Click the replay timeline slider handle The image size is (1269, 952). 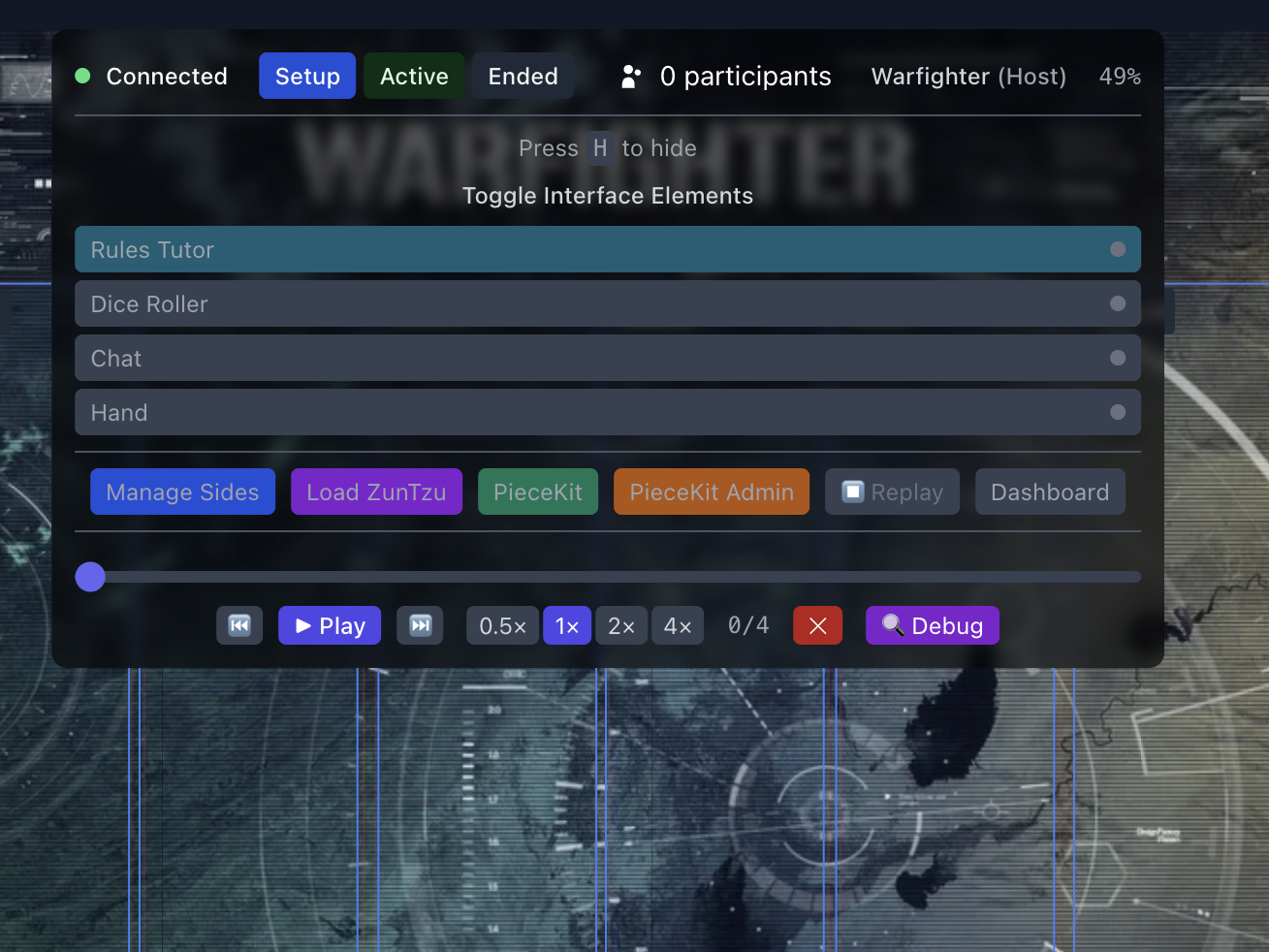(x=90, y=577)
